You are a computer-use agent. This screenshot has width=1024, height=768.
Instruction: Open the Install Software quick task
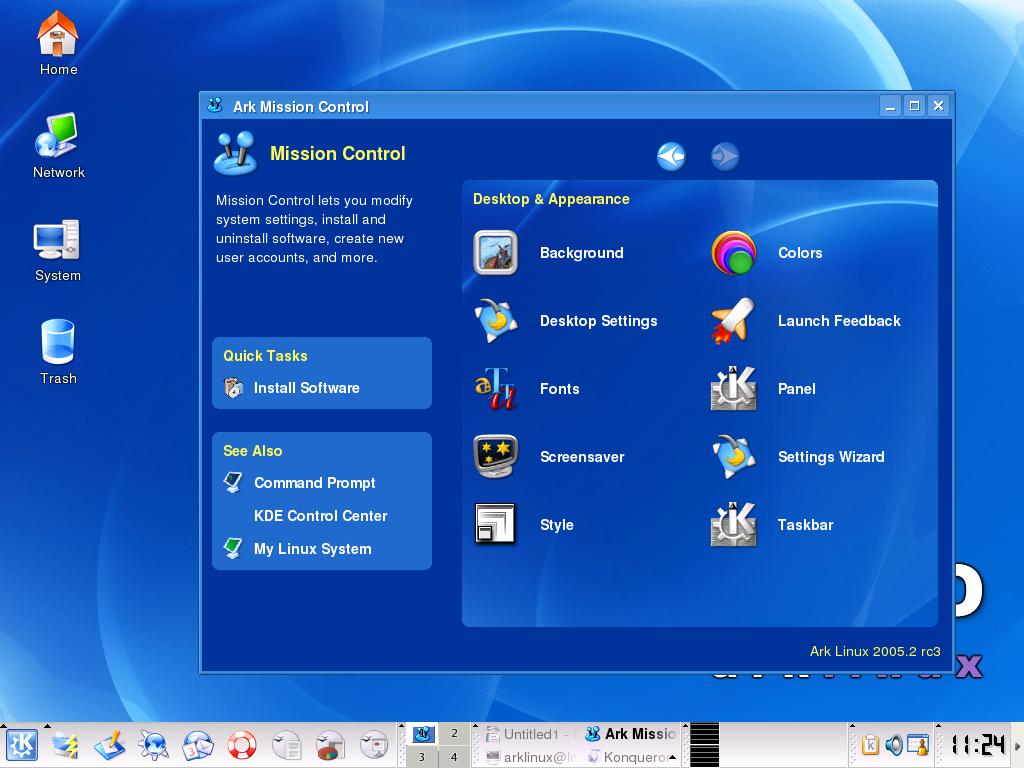point(306,388)
